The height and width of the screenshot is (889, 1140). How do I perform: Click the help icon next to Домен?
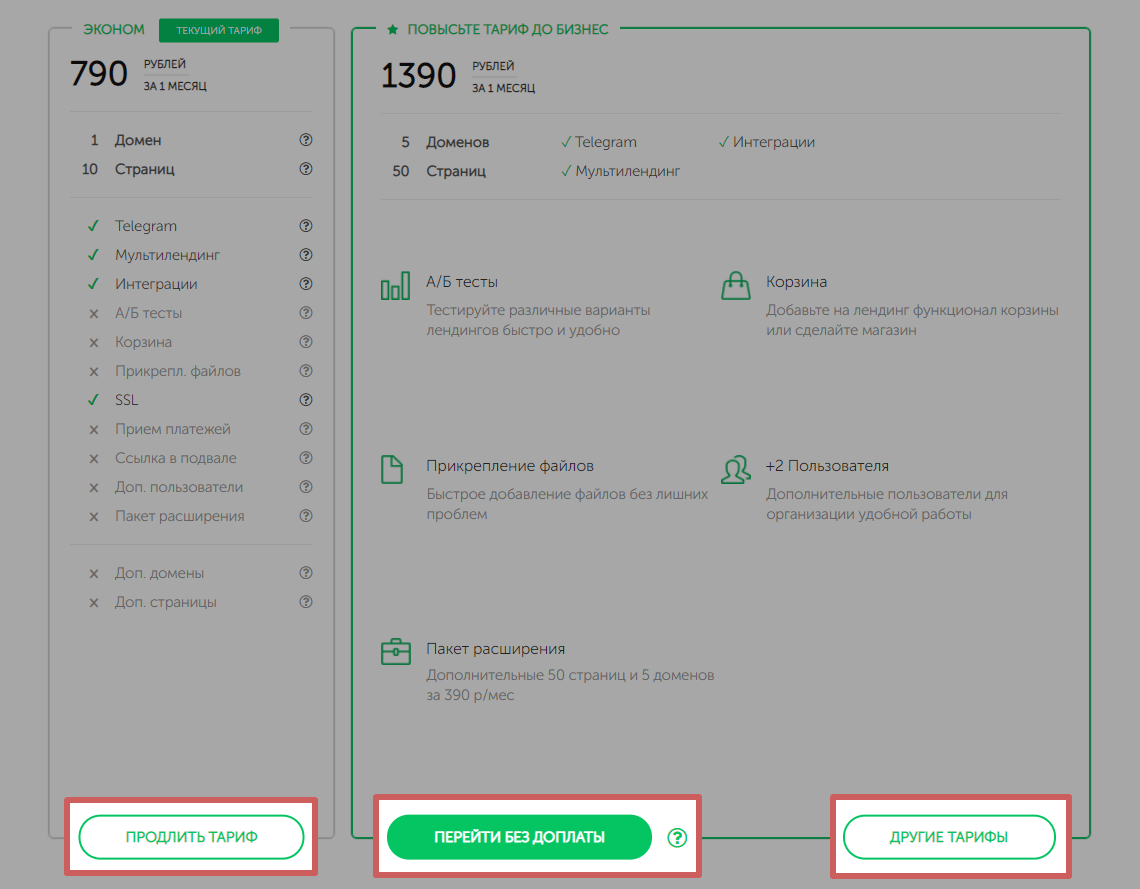click(306, 141)
